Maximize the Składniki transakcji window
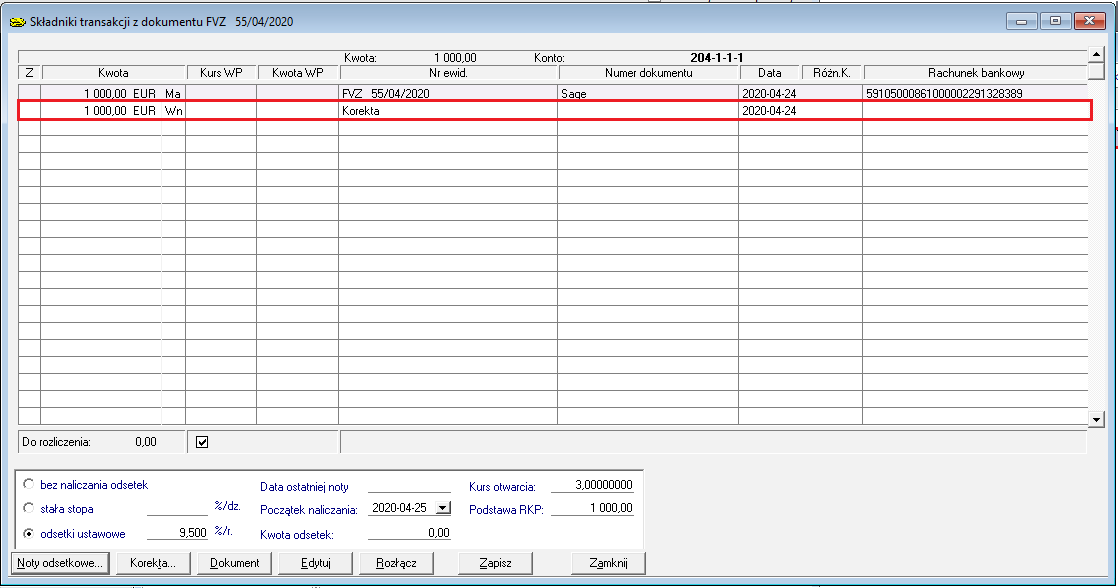Image resolution: width=1118 pixels, height=588 pixels. click(1055, 21)
